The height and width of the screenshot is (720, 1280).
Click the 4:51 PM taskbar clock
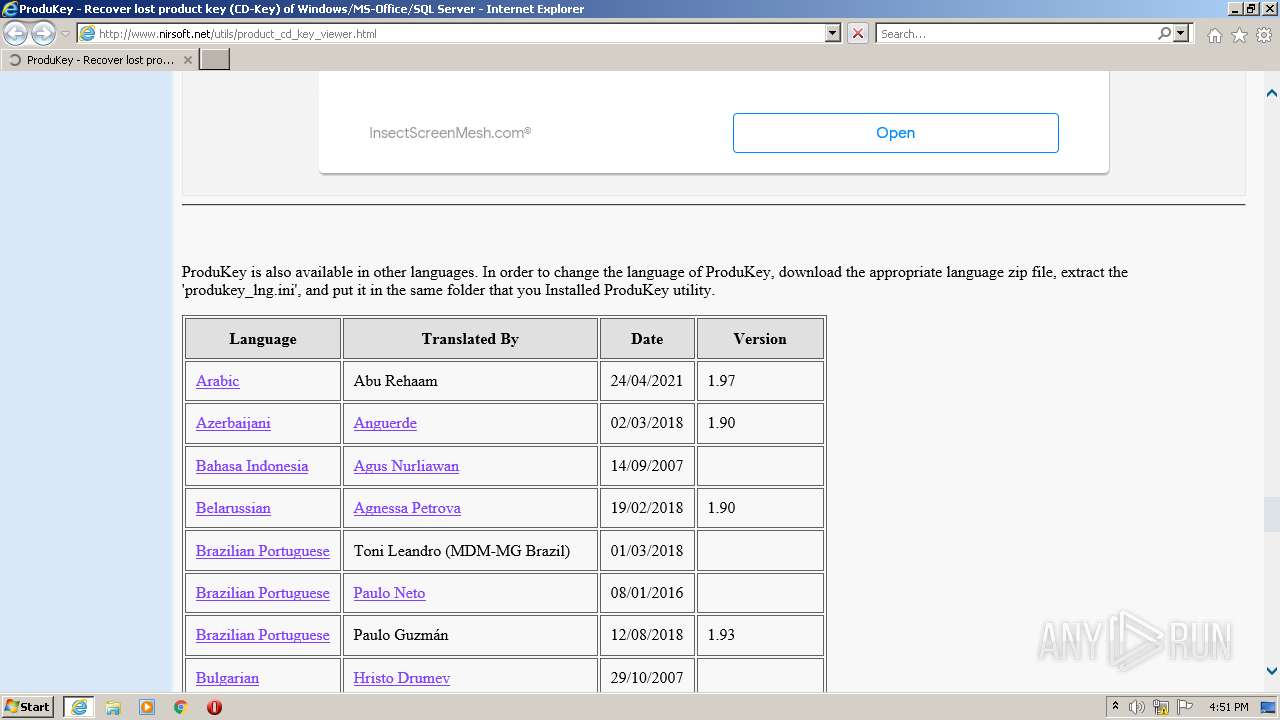1229,707
